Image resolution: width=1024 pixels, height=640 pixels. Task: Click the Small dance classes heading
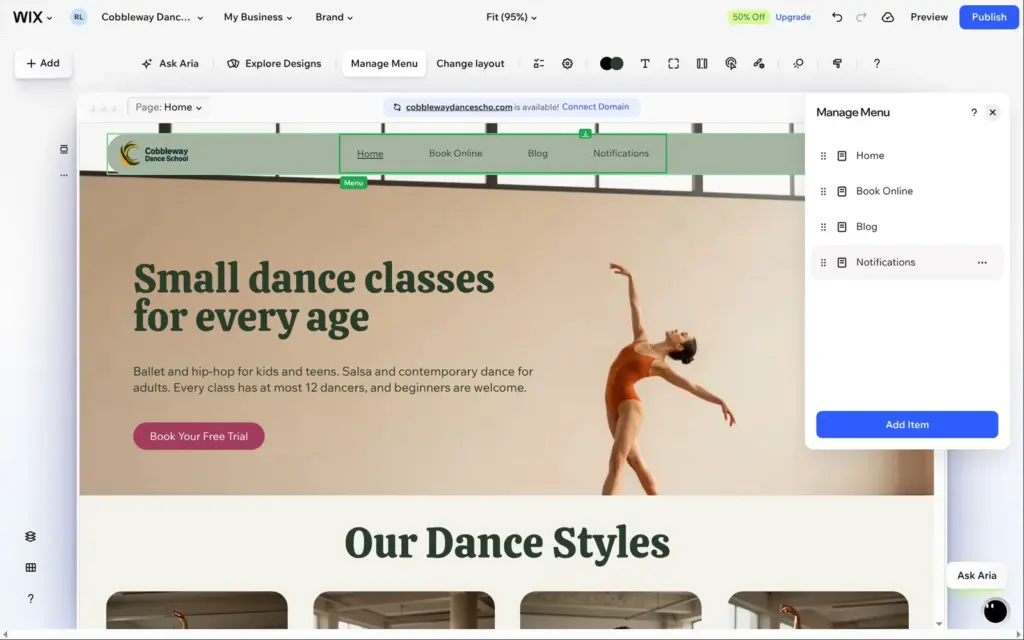pos(313,298)
